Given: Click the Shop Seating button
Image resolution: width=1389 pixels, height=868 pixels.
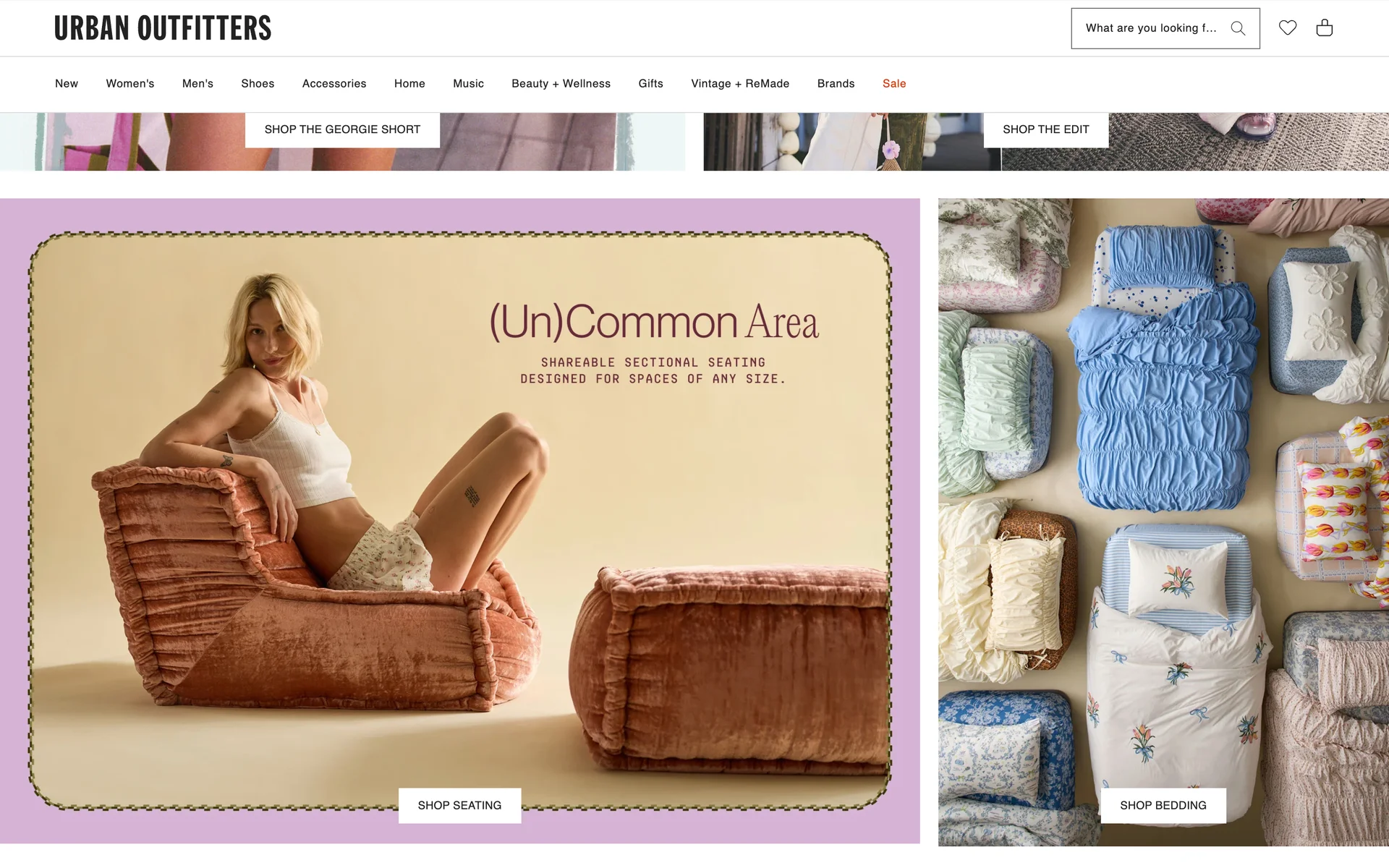Looking at the screenshot, I should (459, 805).
